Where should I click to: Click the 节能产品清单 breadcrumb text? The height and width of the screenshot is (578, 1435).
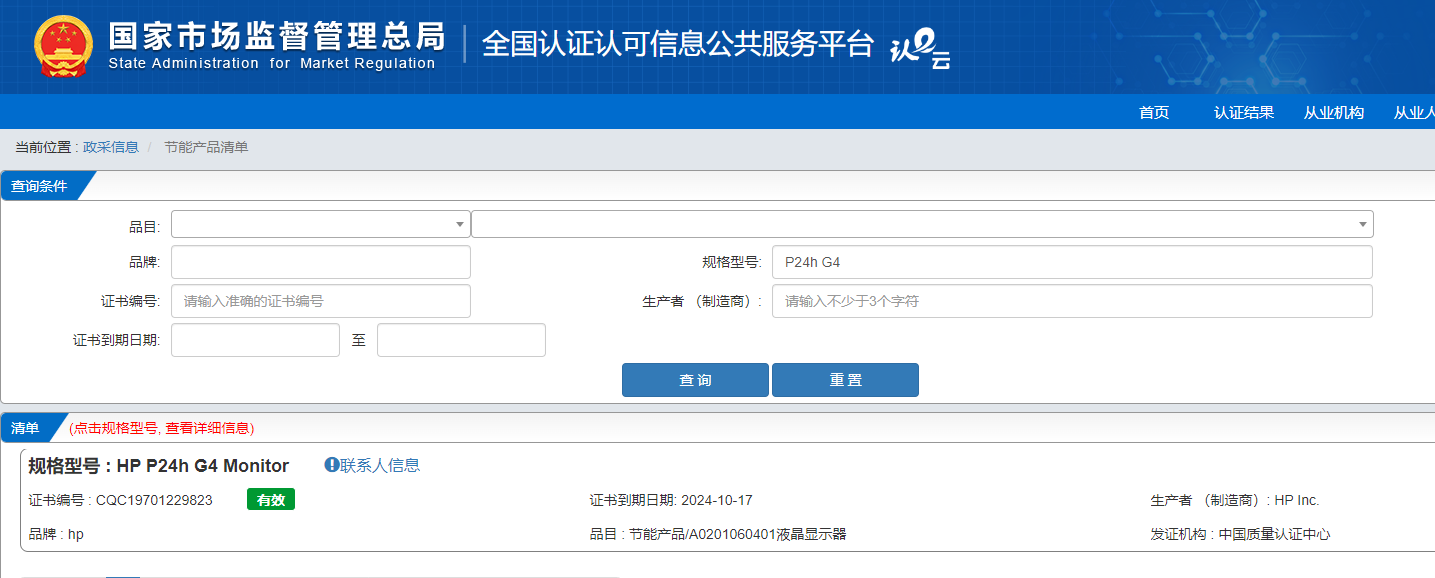[206, 147]
